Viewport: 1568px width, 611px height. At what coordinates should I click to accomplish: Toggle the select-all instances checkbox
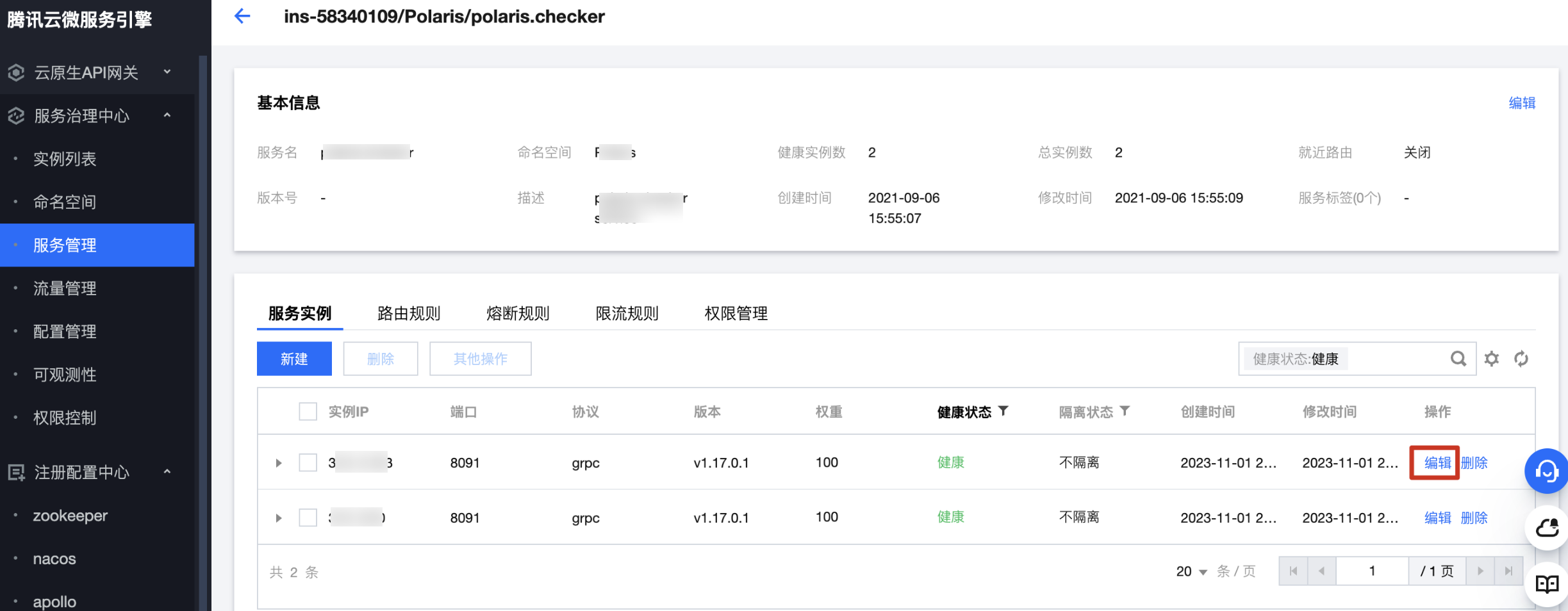pyautogui.click(x=308, y=411)
